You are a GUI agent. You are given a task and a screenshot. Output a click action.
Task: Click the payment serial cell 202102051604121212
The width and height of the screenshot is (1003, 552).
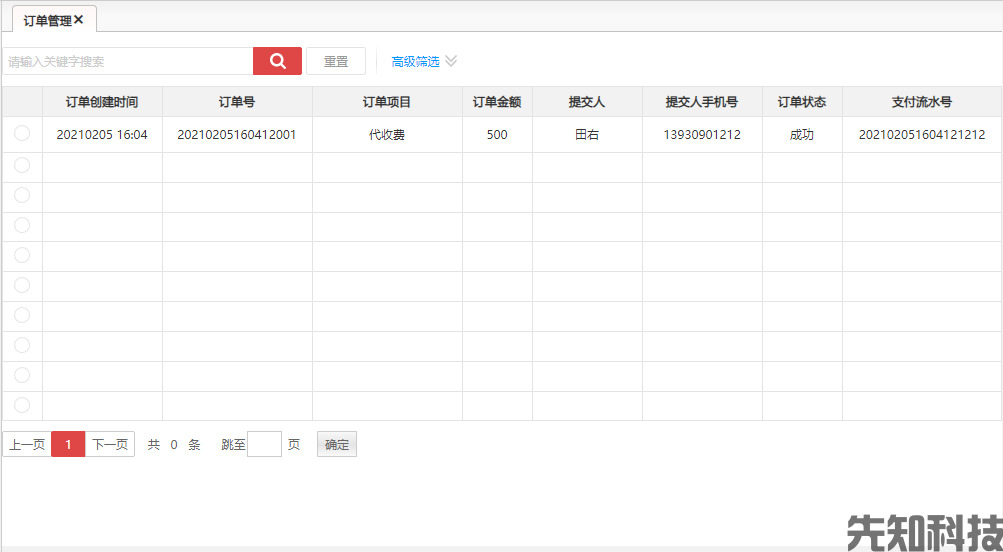click(x=922, y=135)
